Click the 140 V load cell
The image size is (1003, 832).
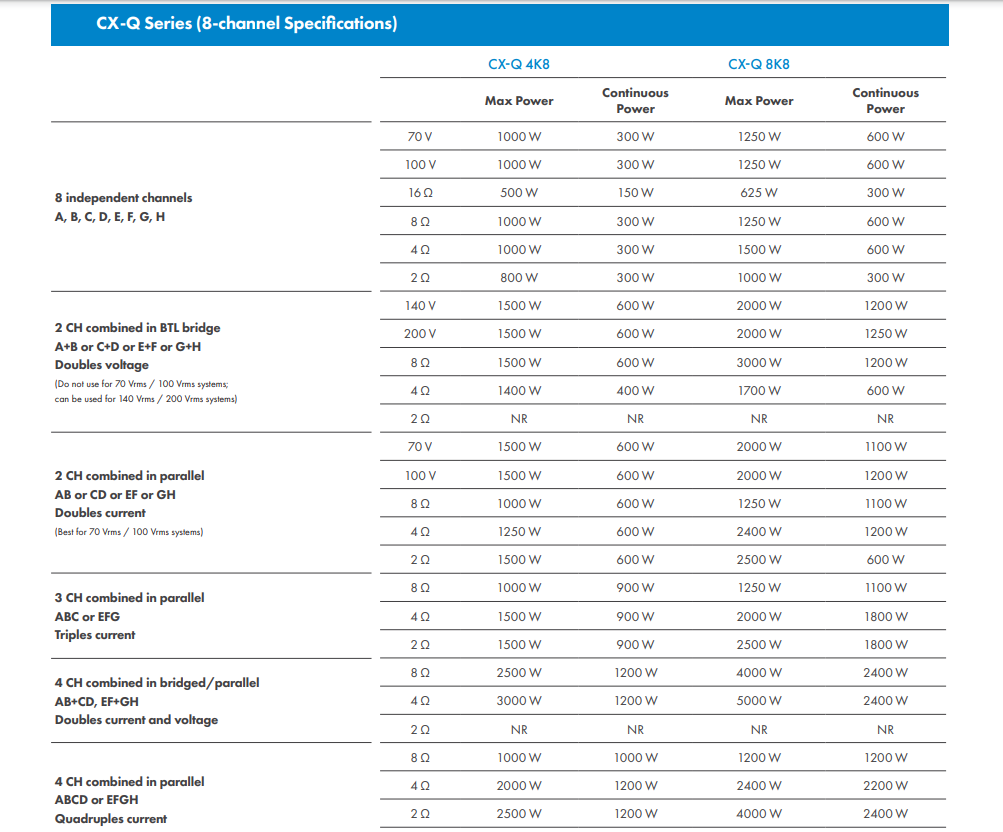[x=420, y=306]
